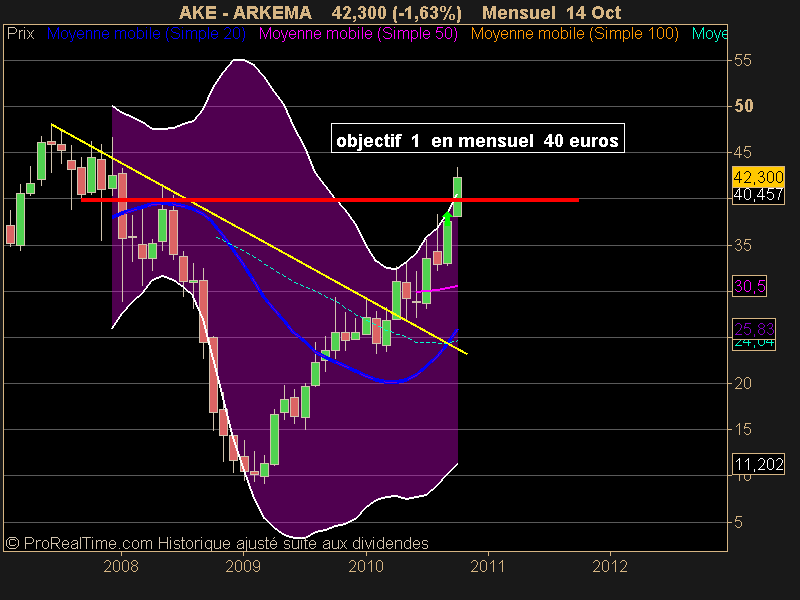Screen dimensions: 800x600
Task: Click the 2012 label on time axis
Action: [x=610, y=566]
